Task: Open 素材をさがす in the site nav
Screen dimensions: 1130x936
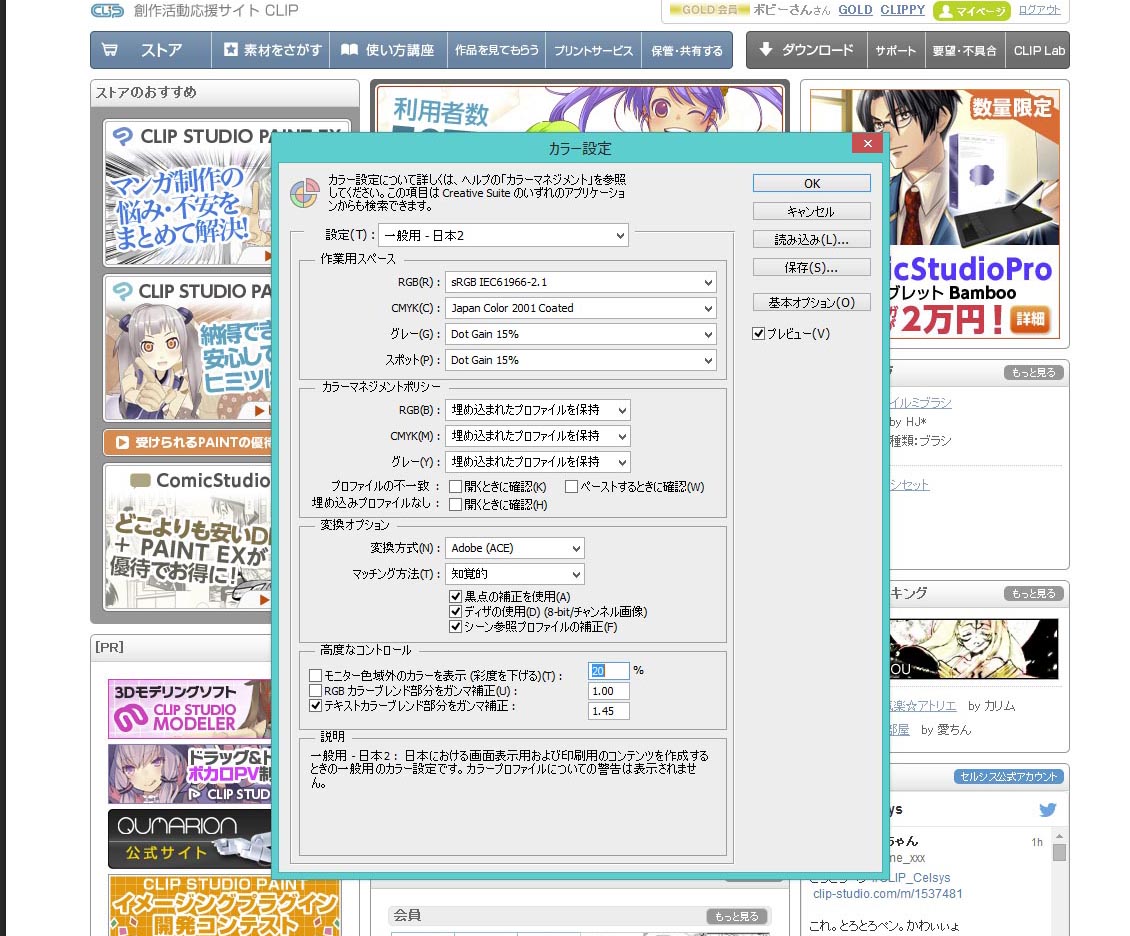Action: (x=271, y=50)
